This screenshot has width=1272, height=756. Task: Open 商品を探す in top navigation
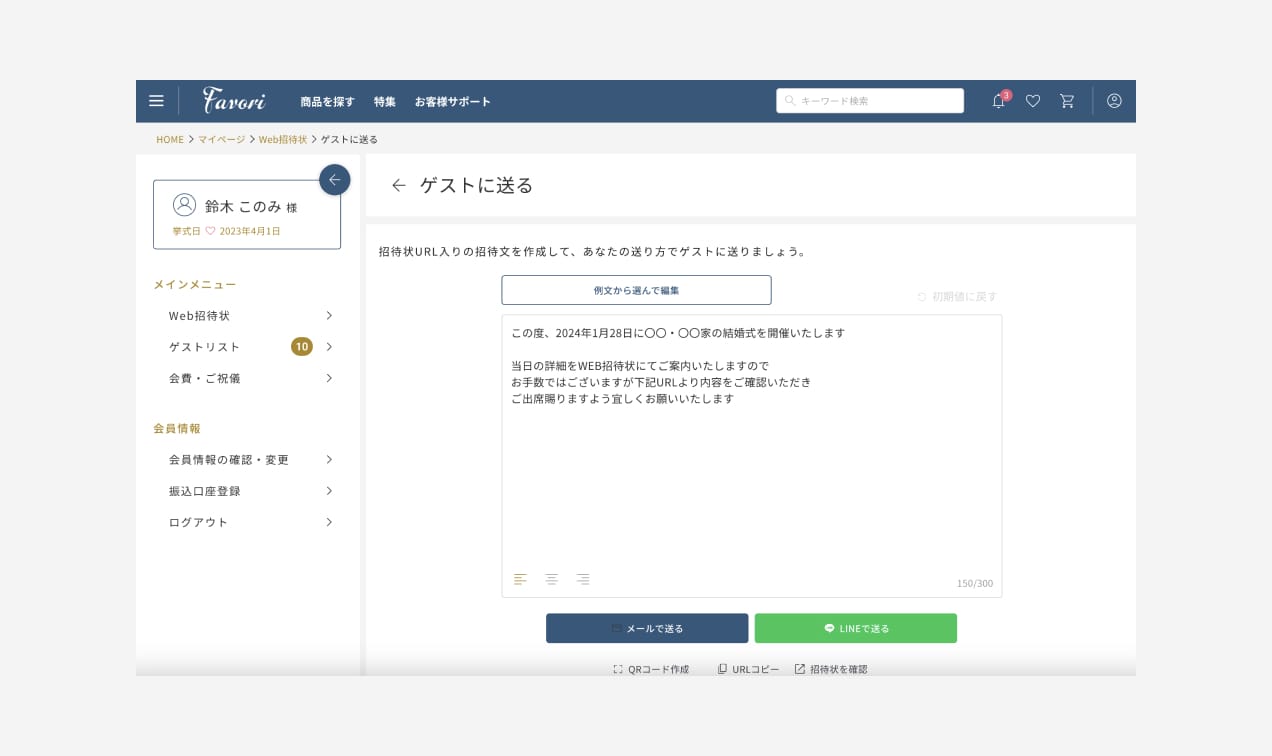click(327, 102)
